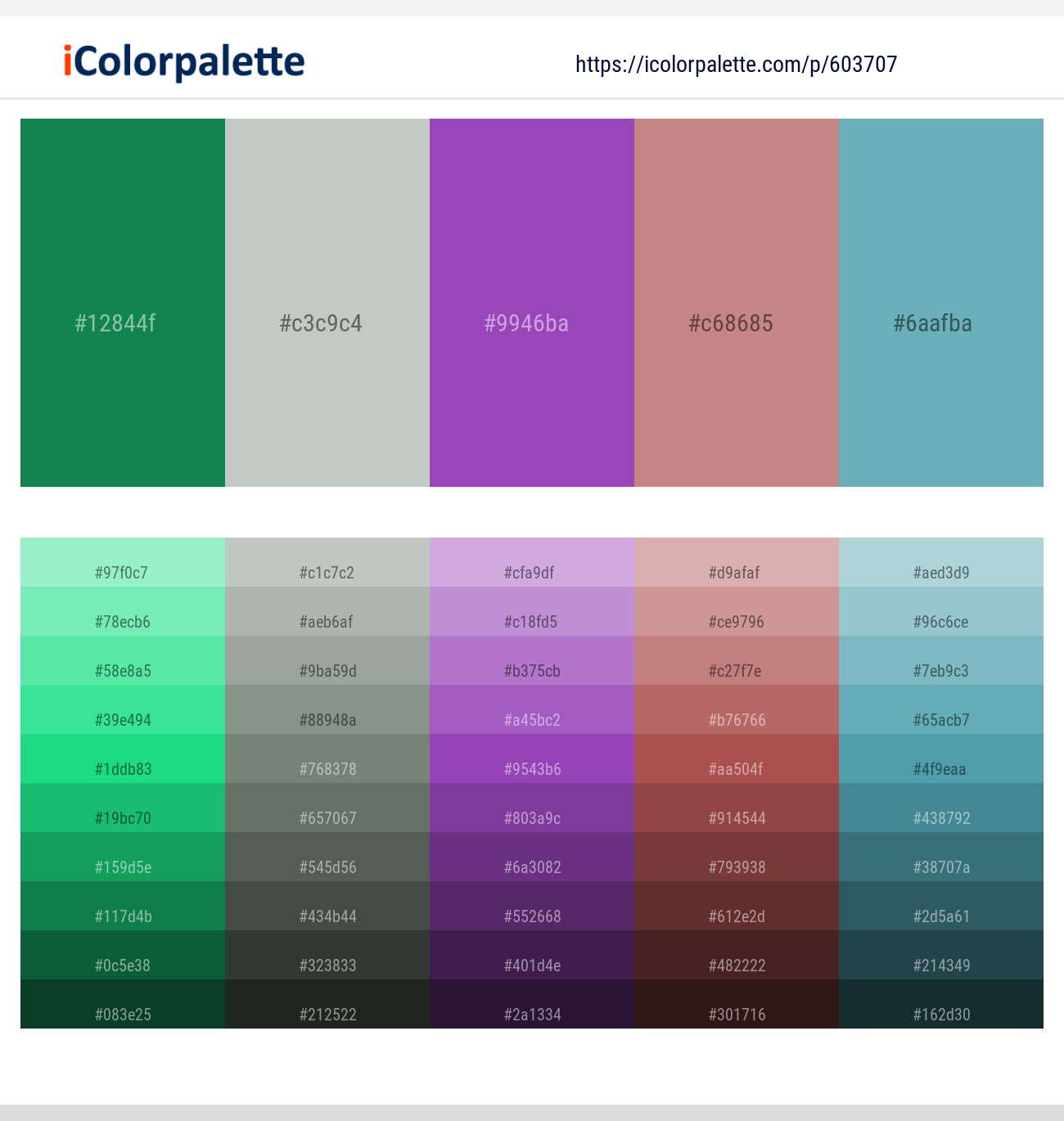Viewport: 1064px width, 1121px height.
Task: Click the dark gray #434b44 shade
Action: (327, 907)
